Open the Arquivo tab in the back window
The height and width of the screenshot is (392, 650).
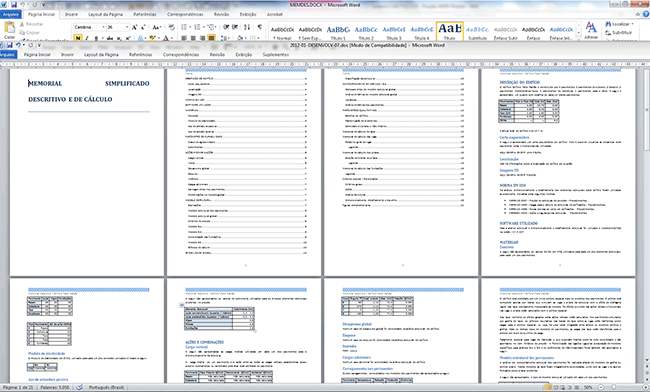click(10, 14)
